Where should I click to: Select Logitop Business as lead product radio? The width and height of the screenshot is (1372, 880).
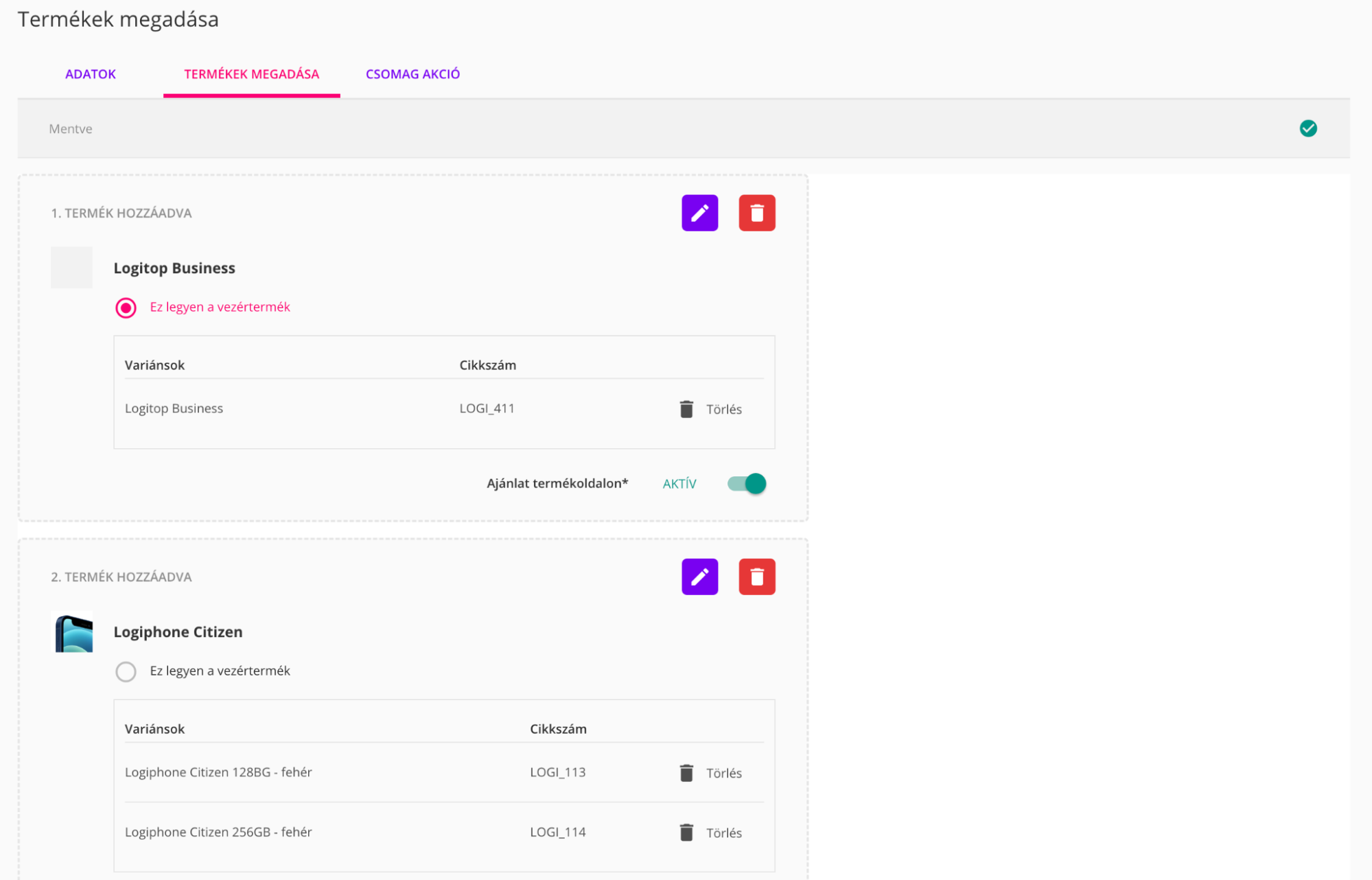(x=126, y=308)
